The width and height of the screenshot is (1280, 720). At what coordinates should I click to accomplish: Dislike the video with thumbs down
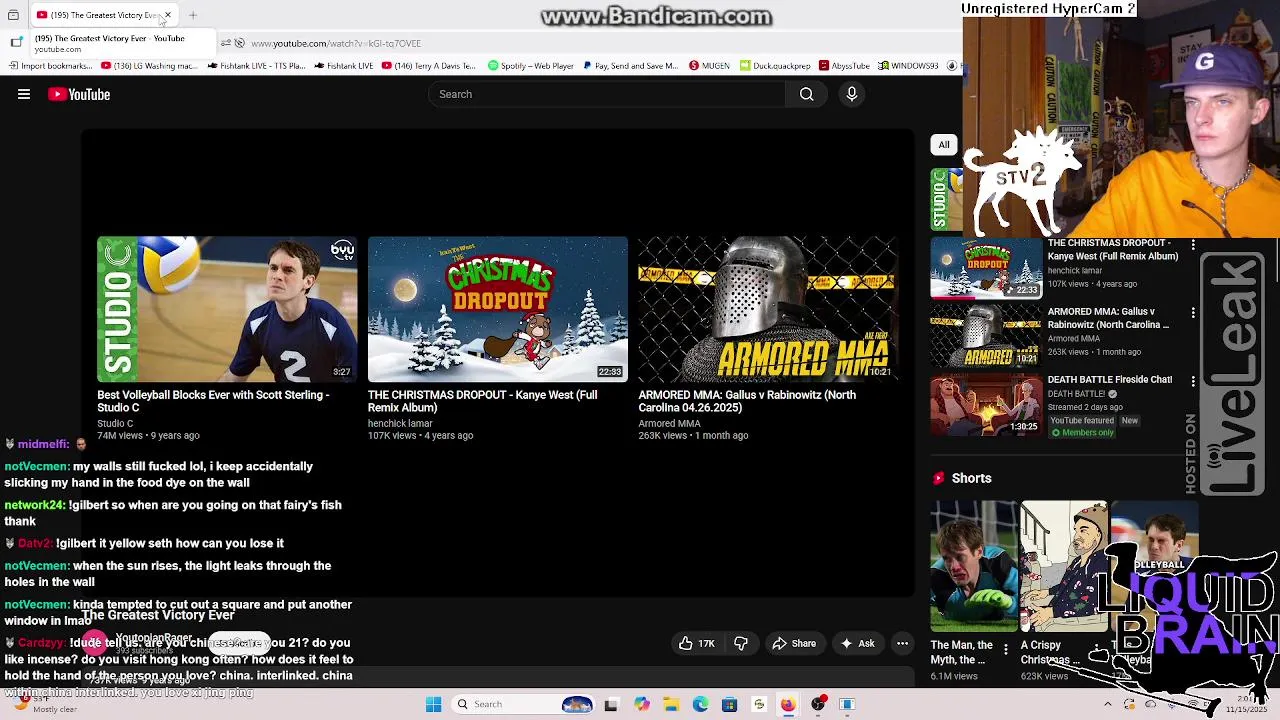[x=741, y=643]
